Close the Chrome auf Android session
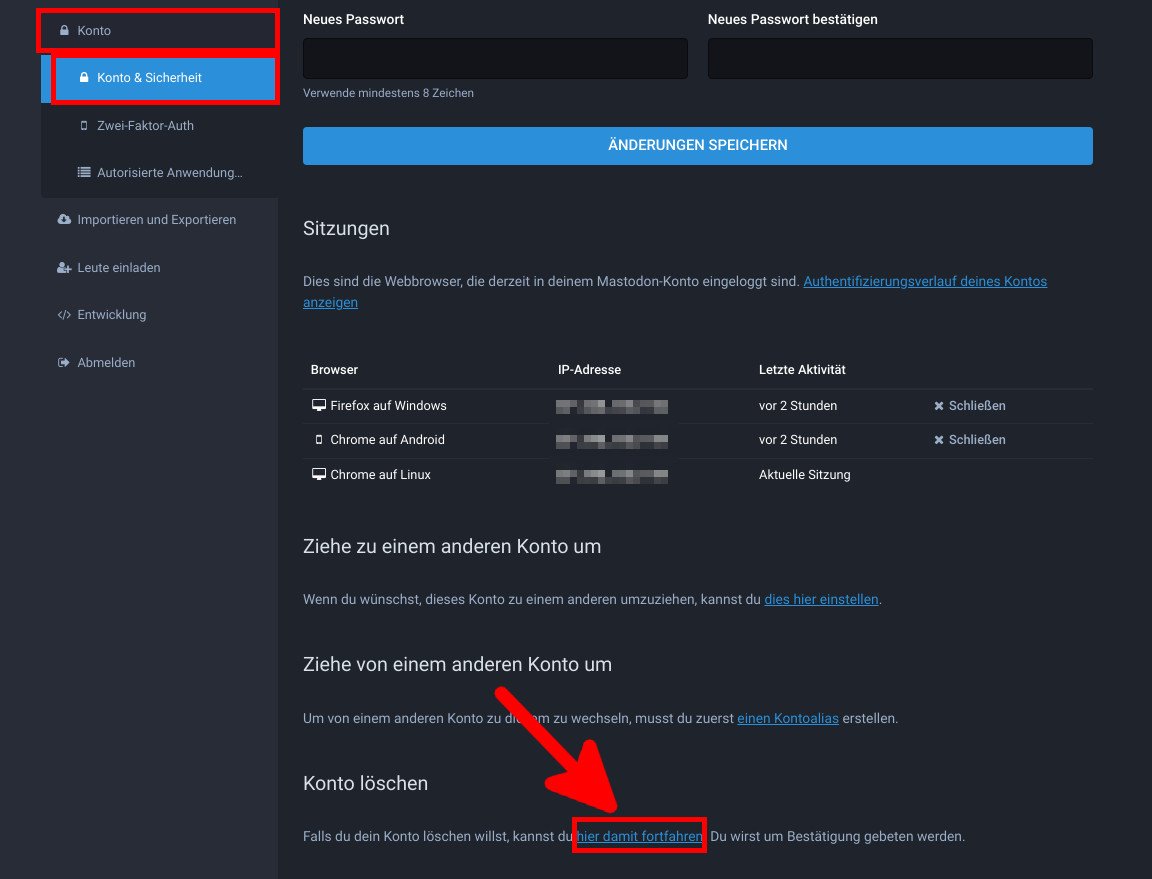This screenshot has height=879, width=1152. [969, 440]
